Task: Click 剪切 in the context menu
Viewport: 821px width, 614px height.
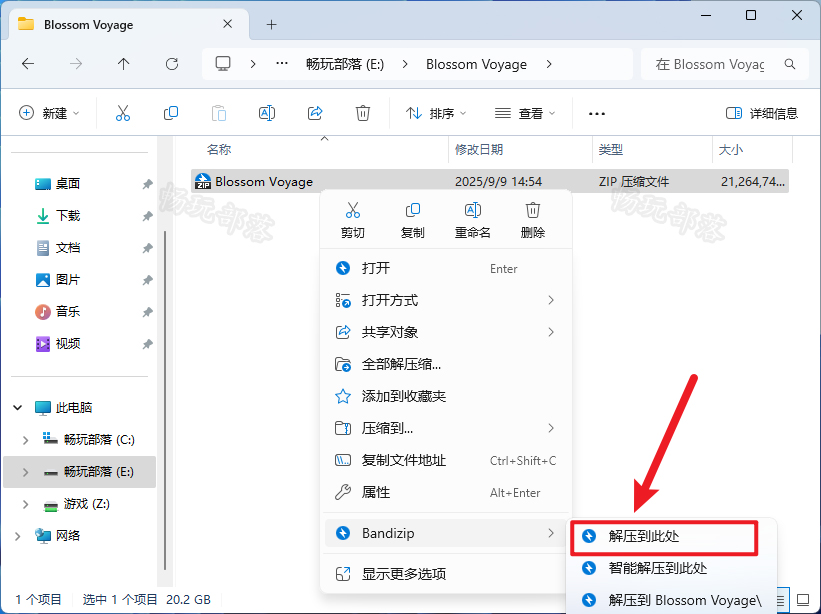Action: (x=352, y=220)
